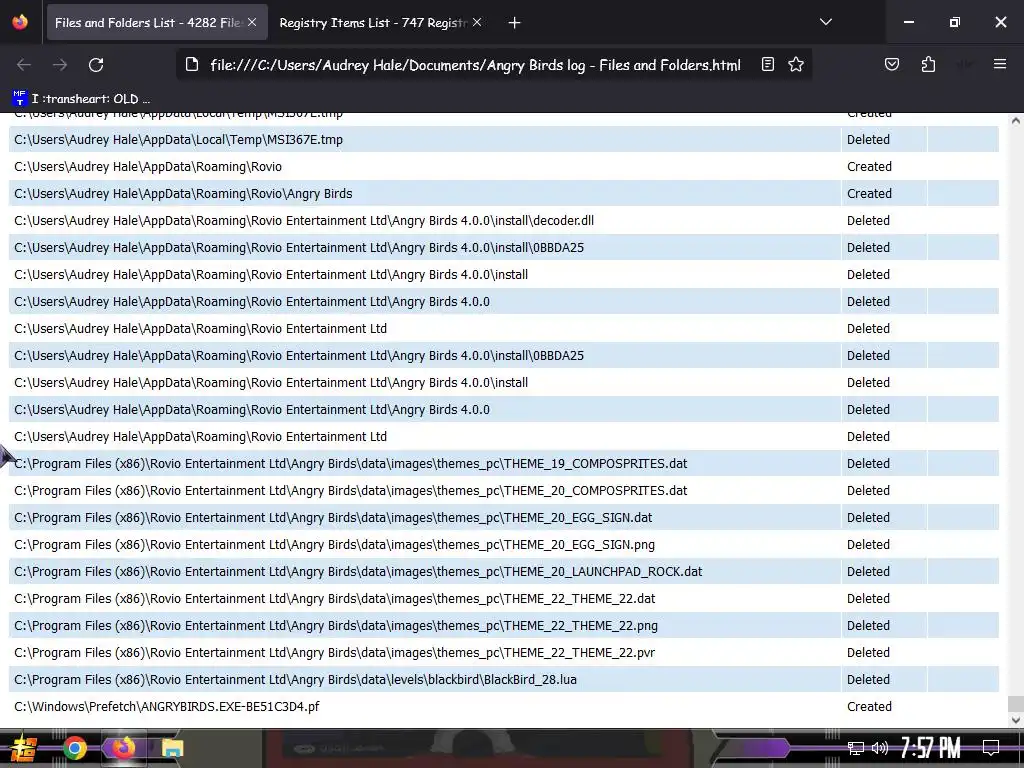This screenshot has height=768, width=1024.
Task: Open File Explorer from the taskbar
Action: (x=172, y=748)
